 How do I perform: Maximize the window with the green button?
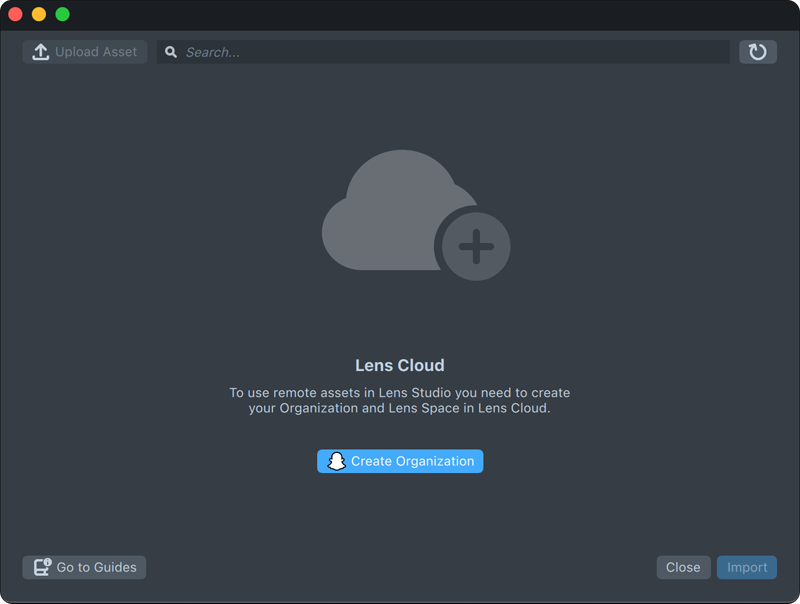point(62,14)
